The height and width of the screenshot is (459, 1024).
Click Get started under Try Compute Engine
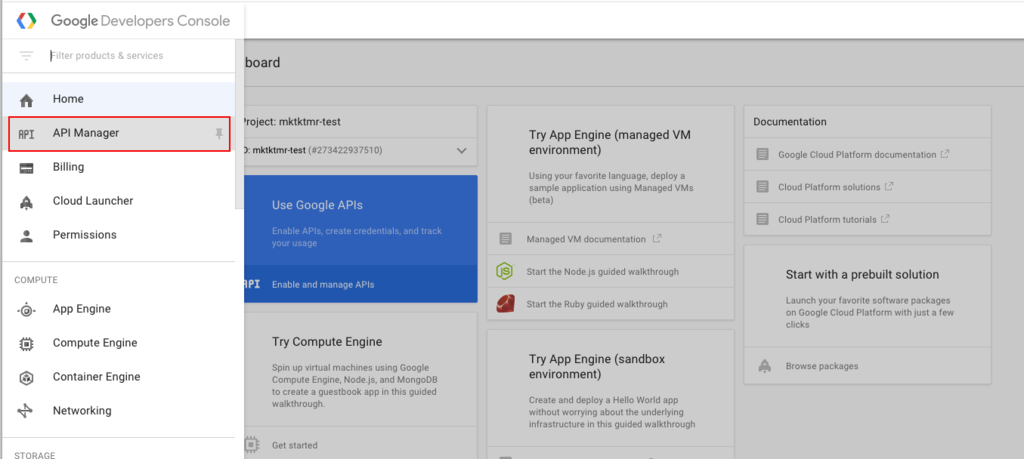point(295,445)
